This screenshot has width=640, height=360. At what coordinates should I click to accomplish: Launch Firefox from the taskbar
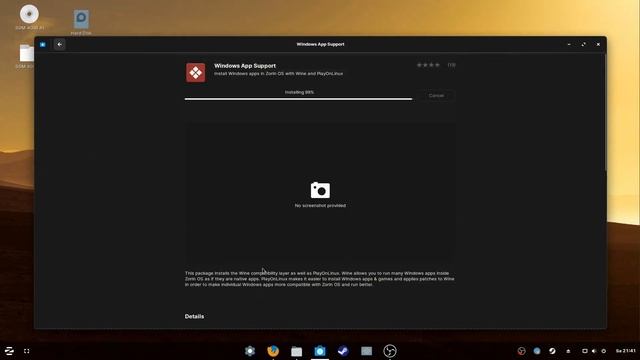pyautogui.click(x=273, y=351)
